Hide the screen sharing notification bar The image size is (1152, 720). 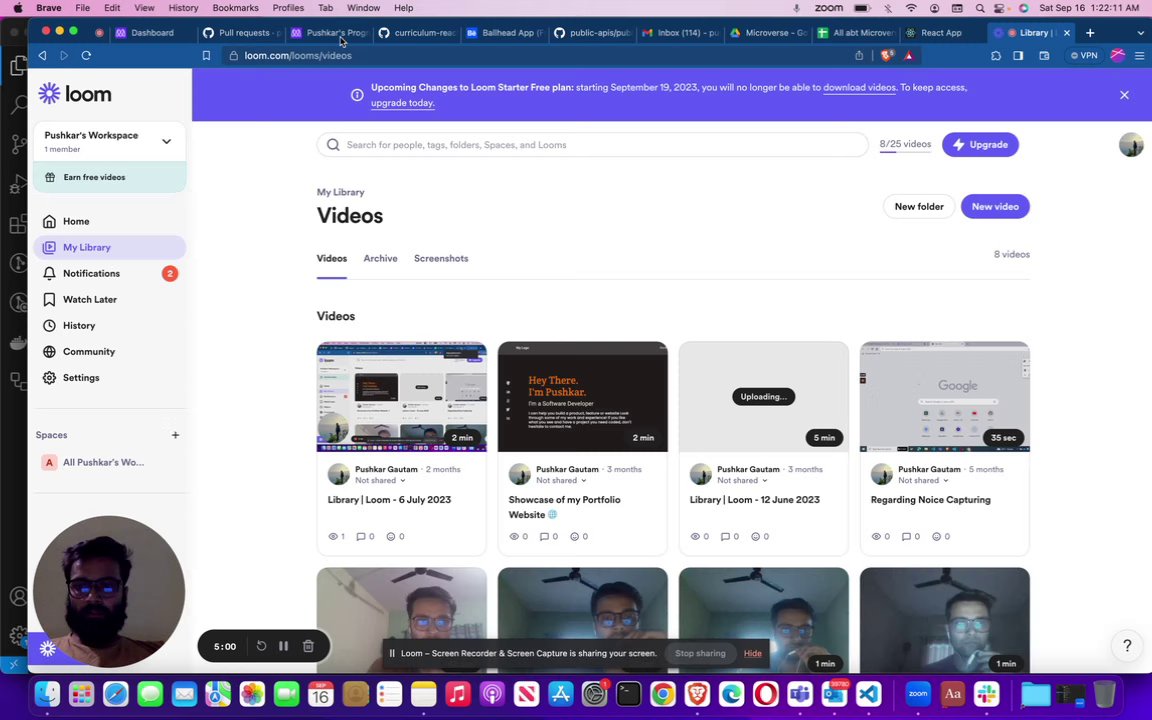click(752, 653)
